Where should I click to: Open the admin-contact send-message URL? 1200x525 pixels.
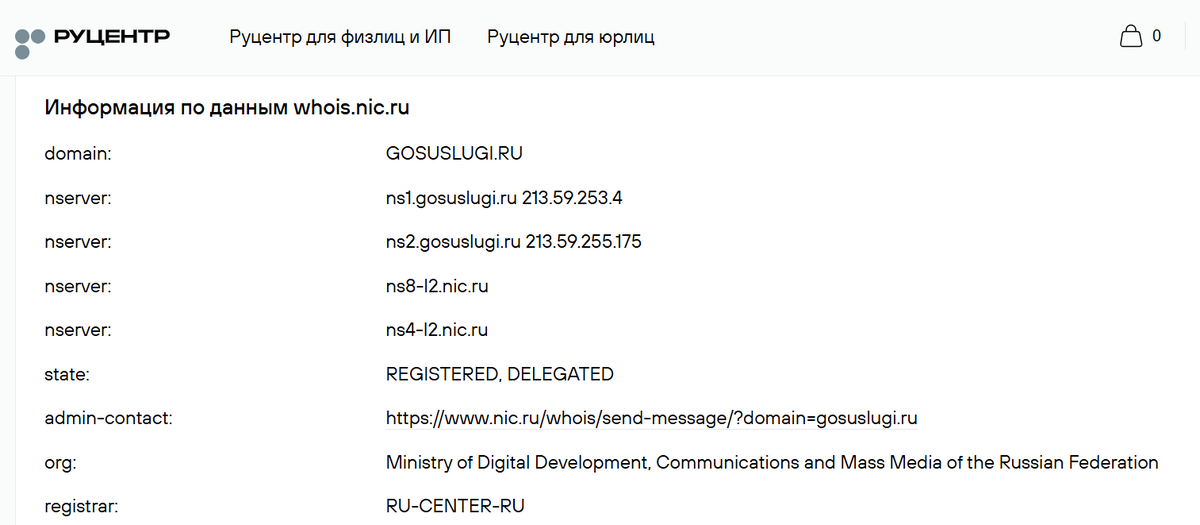point(652,418)
